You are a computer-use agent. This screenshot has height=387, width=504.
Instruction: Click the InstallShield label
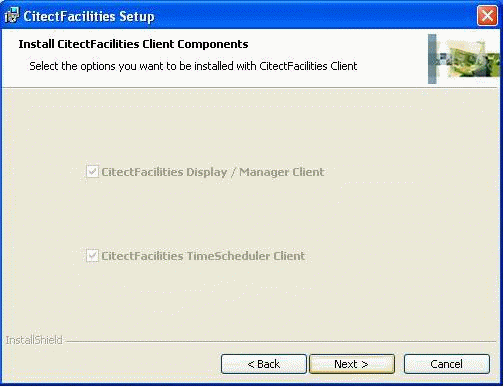click(x=34, y=340)
